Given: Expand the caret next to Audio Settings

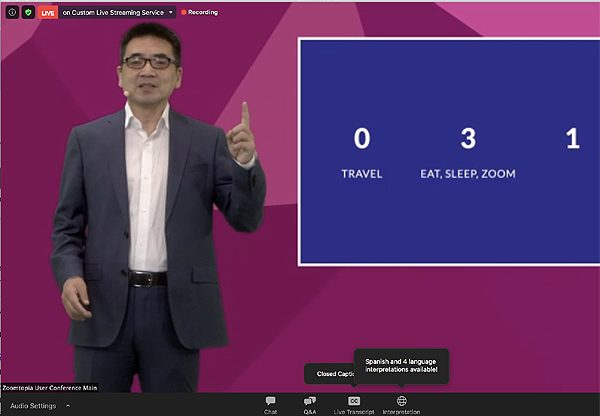Looking at the screenshot, I should pos(68,406).
